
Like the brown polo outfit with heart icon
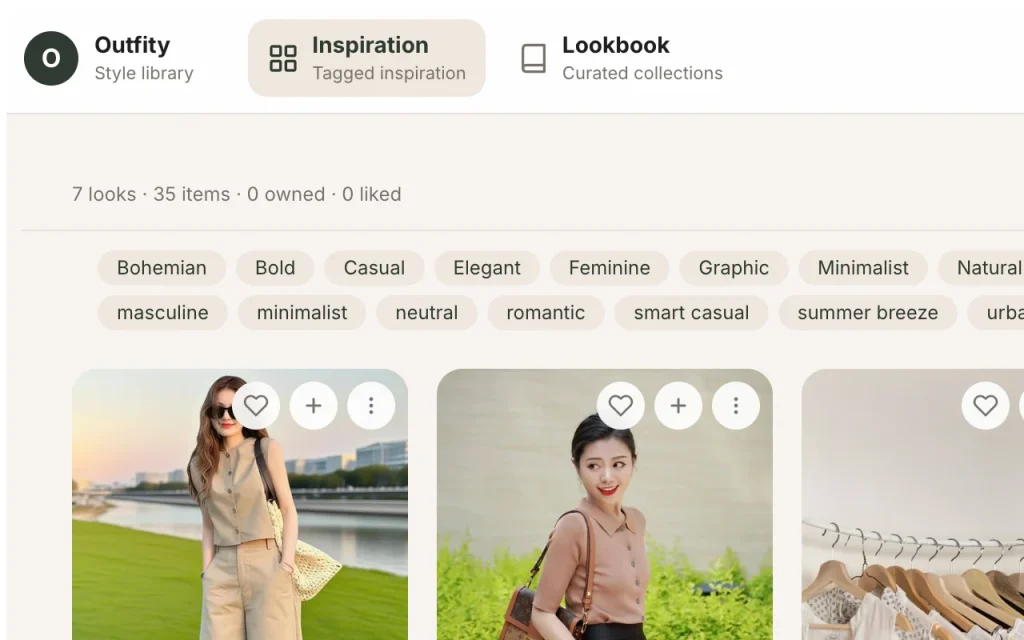(620, 406)
